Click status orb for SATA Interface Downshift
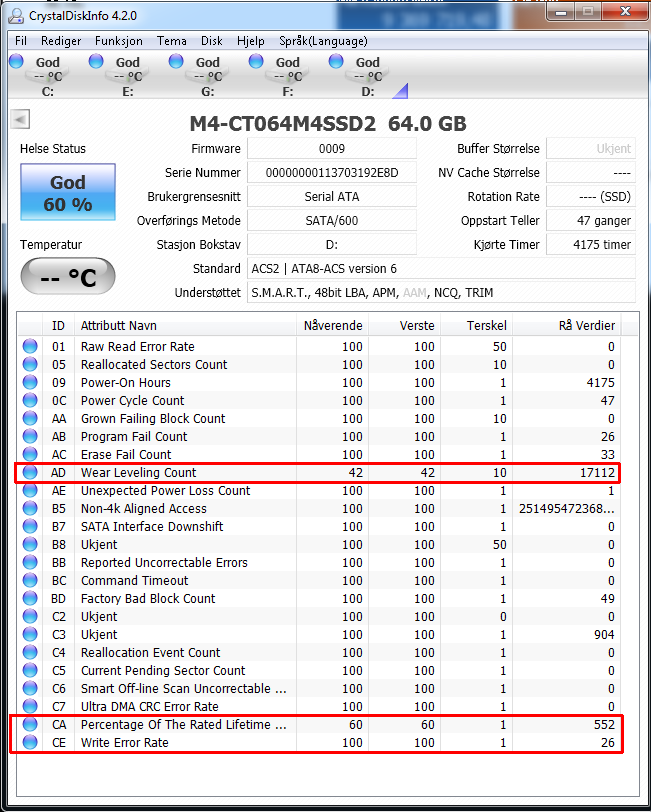Viewport: 651px width, 812px height. click(30, 526)
